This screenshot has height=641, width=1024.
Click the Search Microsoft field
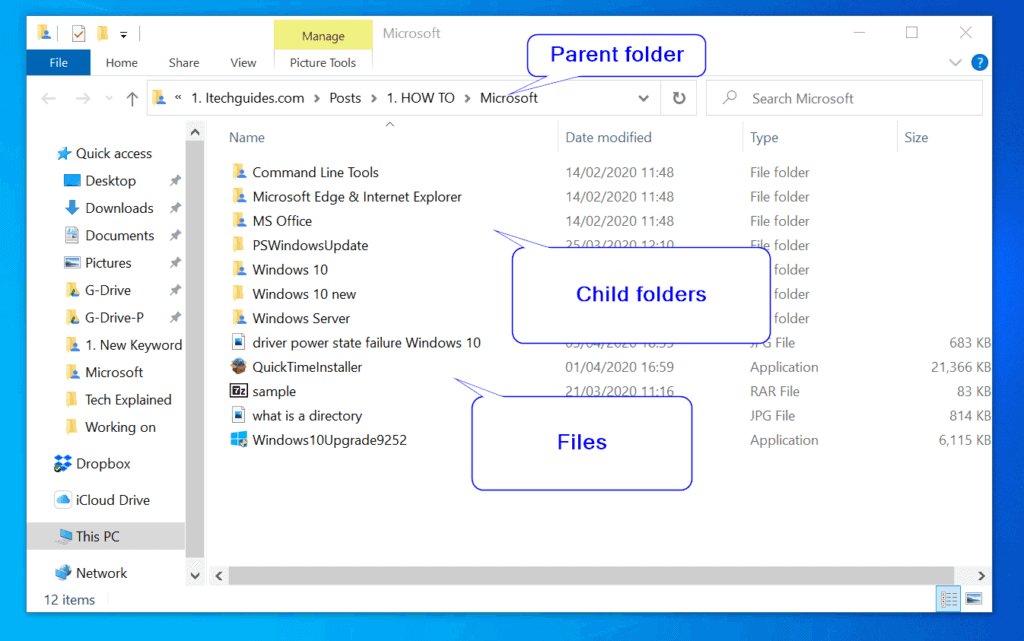[x=844, y=99]
